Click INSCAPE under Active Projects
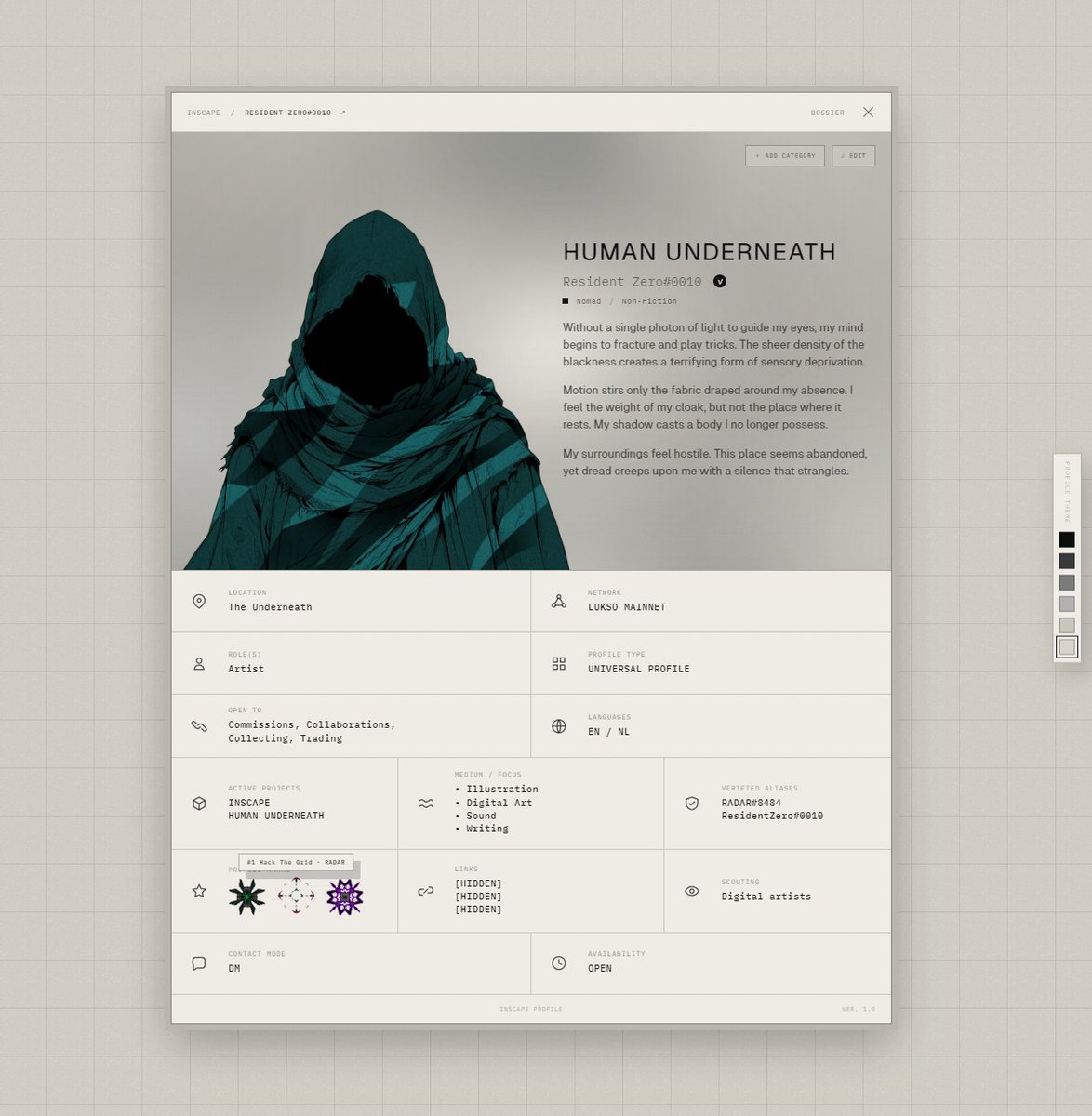 pyautogui.click(x=249, y=803)
